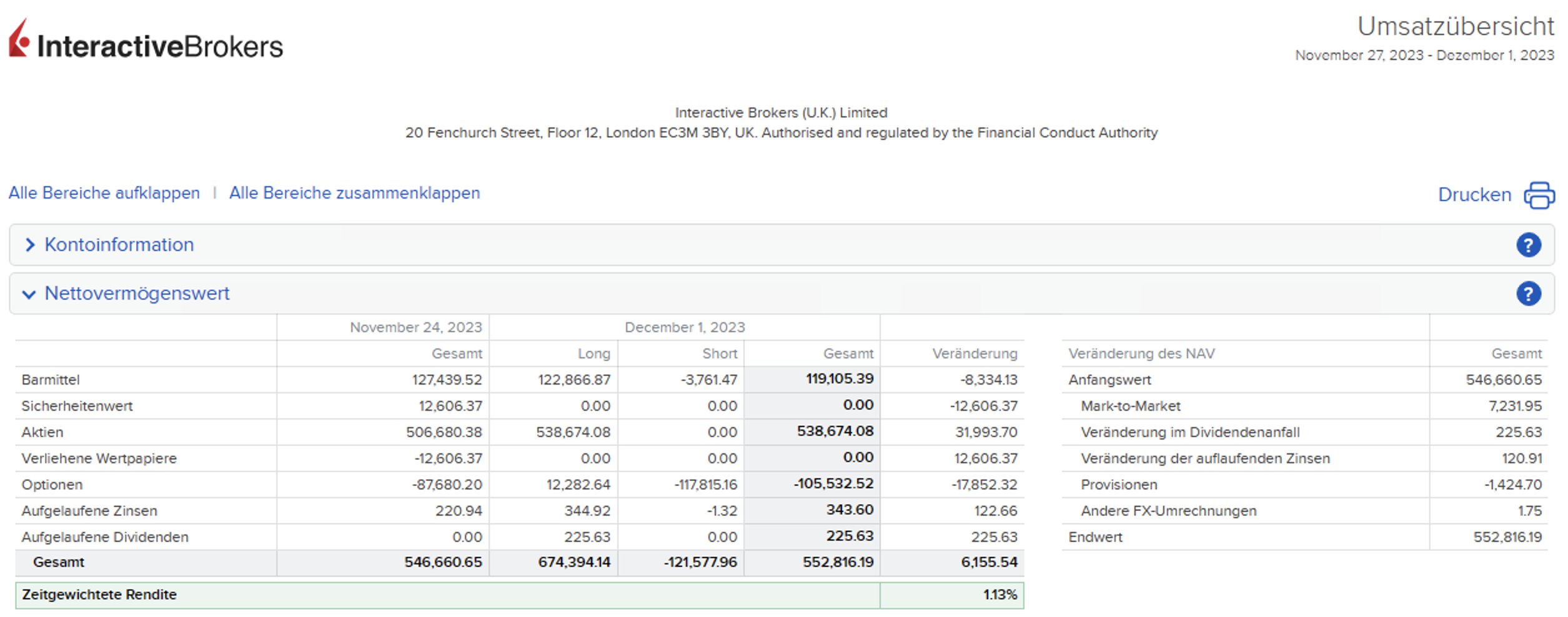Click the printer icon

click(x=1539, y=195)
